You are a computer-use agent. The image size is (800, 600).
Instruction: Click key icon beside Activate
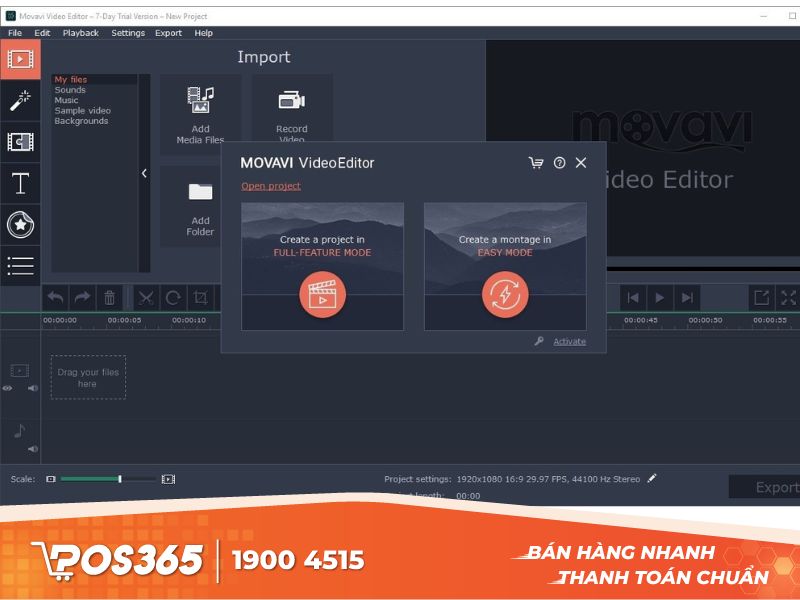(x=539, y=341)
